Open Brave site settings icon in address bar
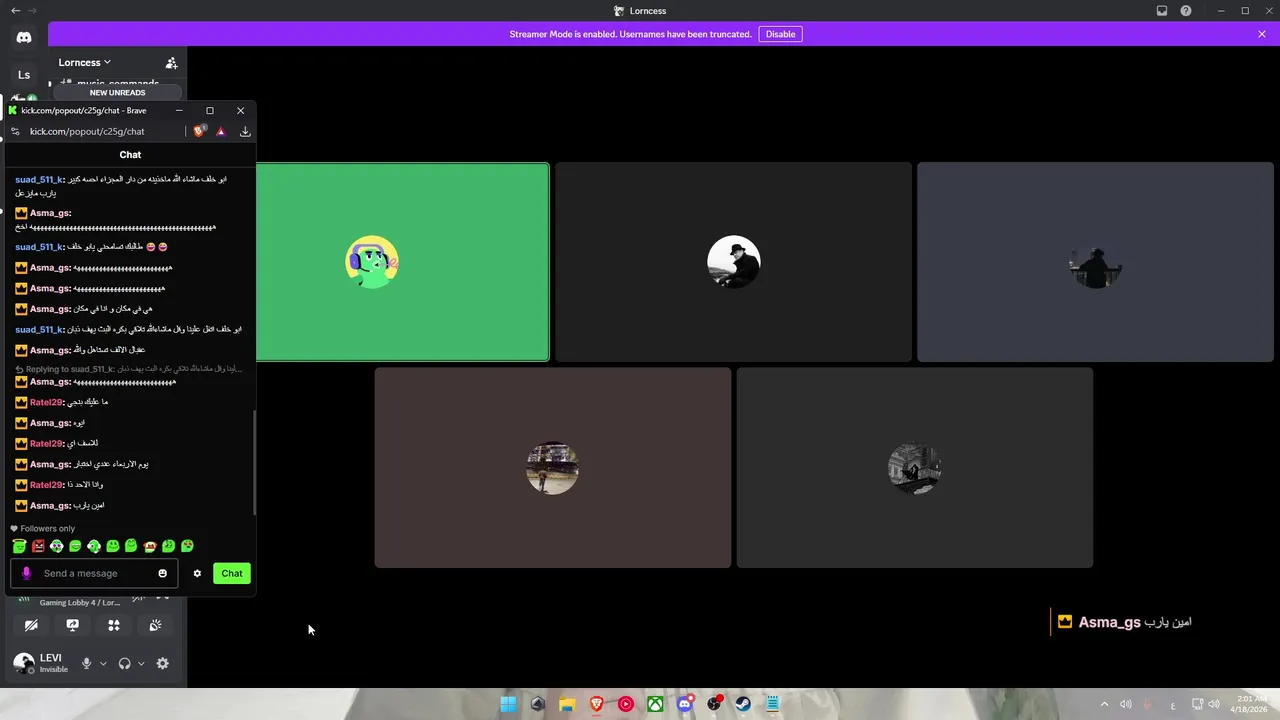Image resolution: width=1280 pixels, height=720 pixels. pos(15,131)
